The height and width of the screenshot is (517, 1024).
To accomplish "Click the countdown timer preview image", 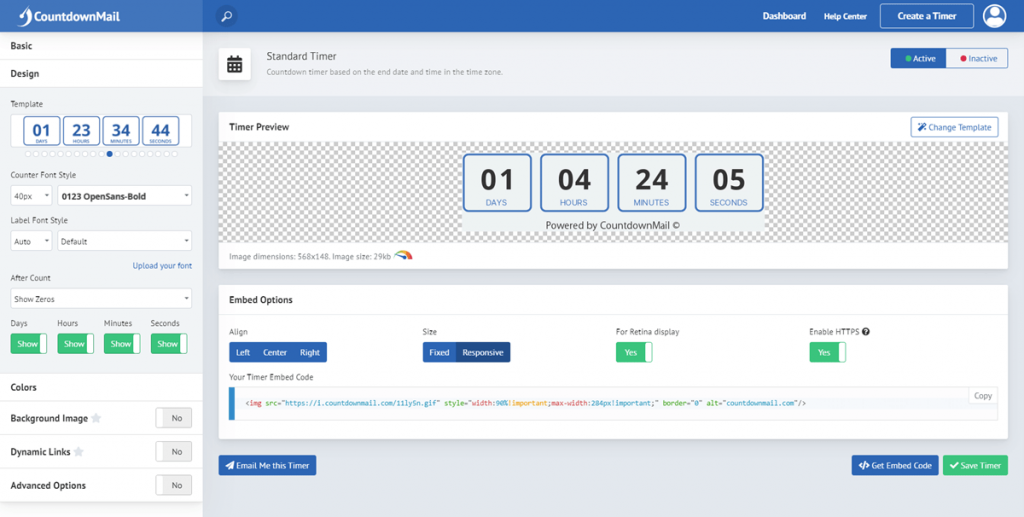I will pos(613,192).
